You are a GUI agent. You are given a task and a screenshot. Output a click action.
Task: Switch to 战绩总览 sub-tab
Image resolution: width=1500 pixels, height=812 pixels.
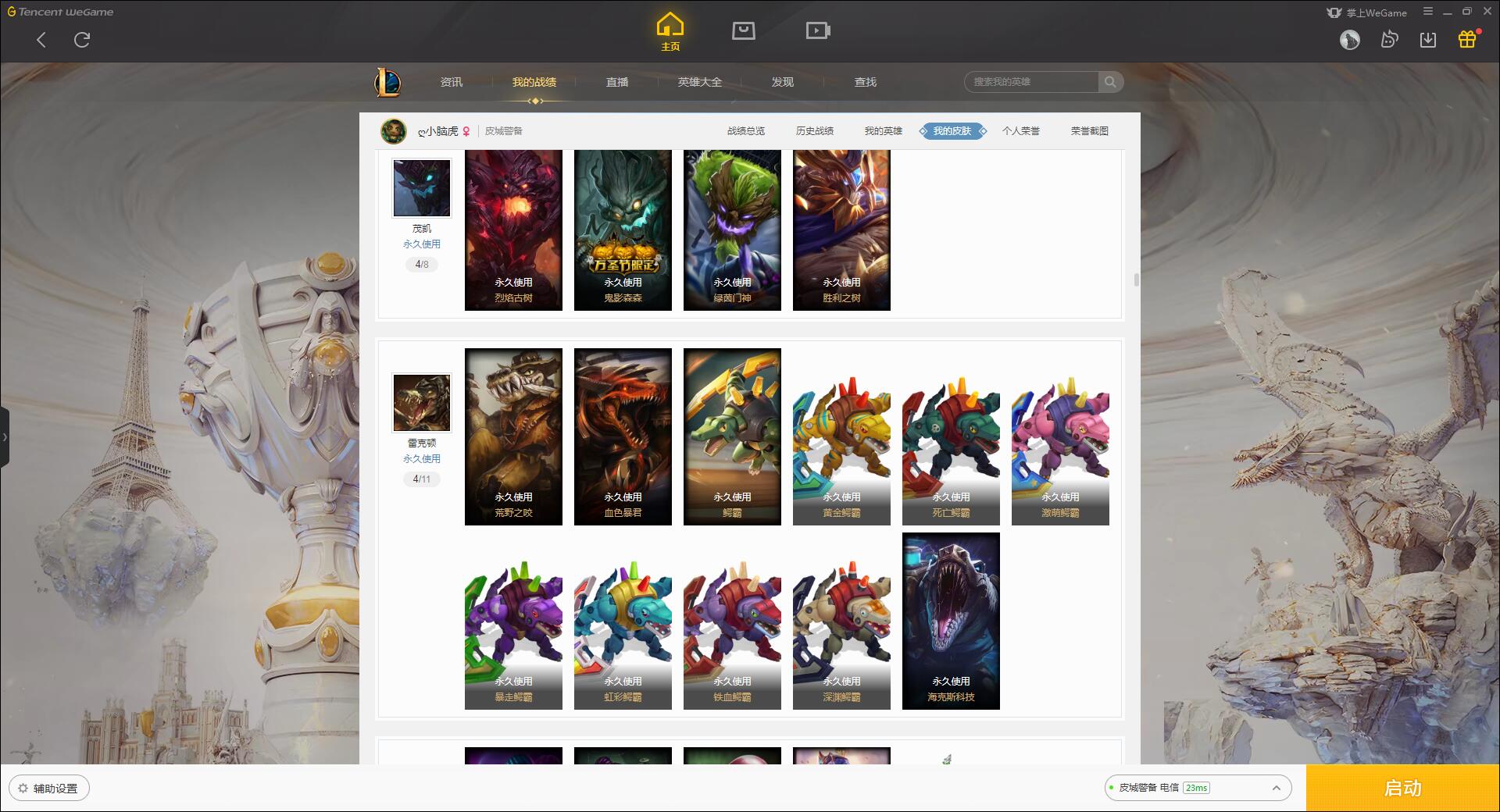[746, 131]
